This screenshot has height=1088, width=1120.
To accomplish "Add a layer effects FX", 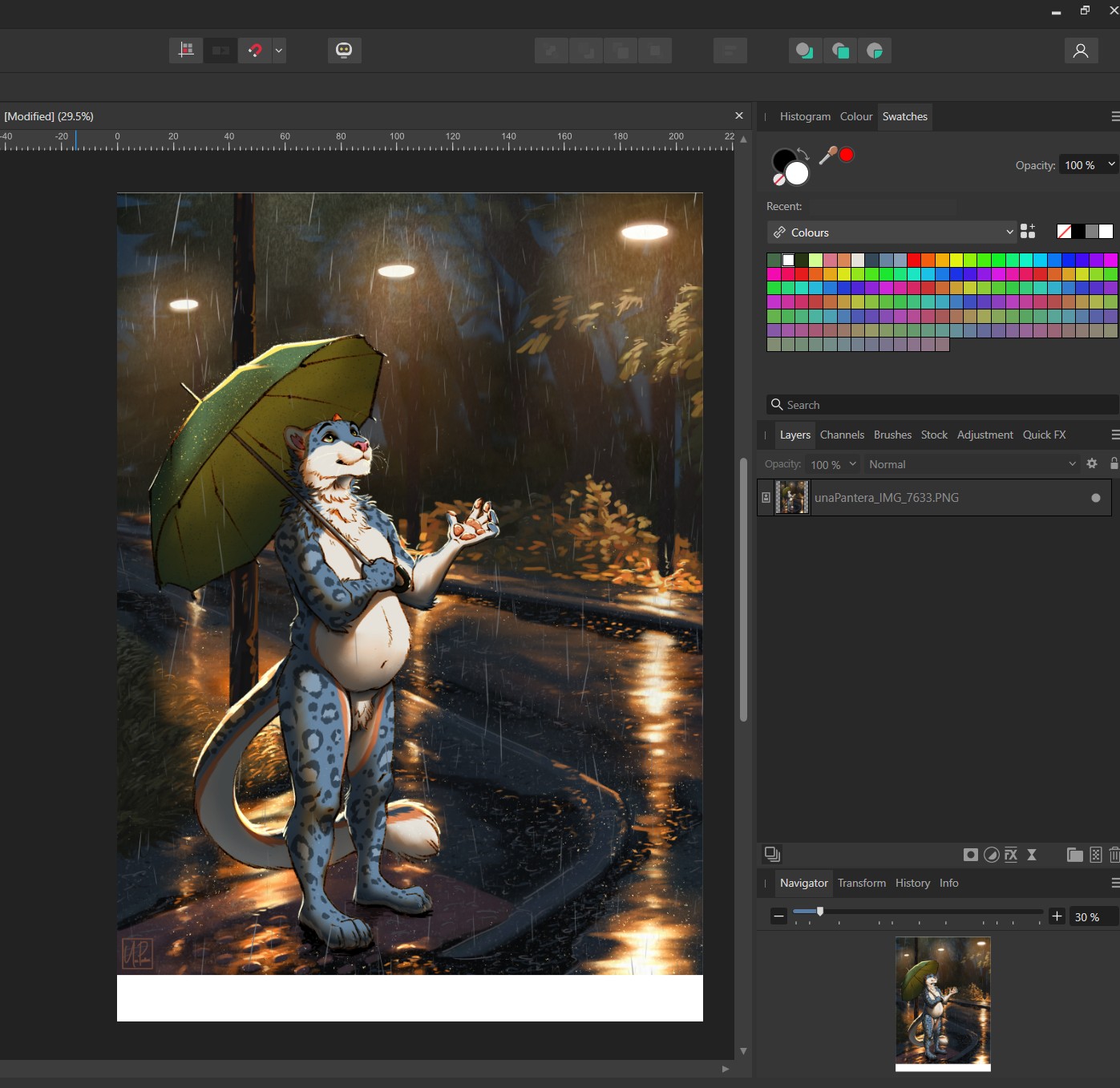I will pyautogui.click(x=1011, y=855).
